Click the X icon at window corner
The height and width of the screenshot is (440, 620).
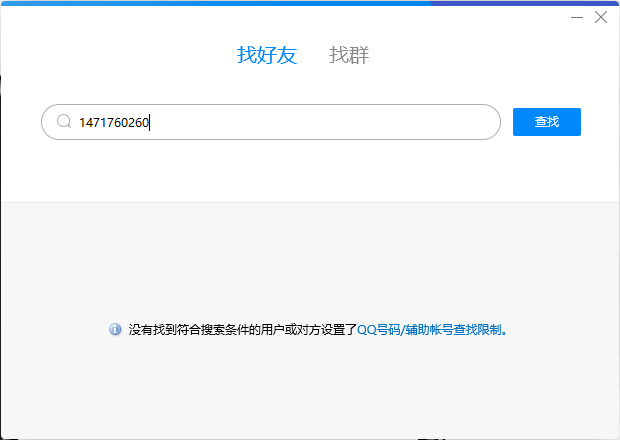pyautogui.click(x=601, y=17)
